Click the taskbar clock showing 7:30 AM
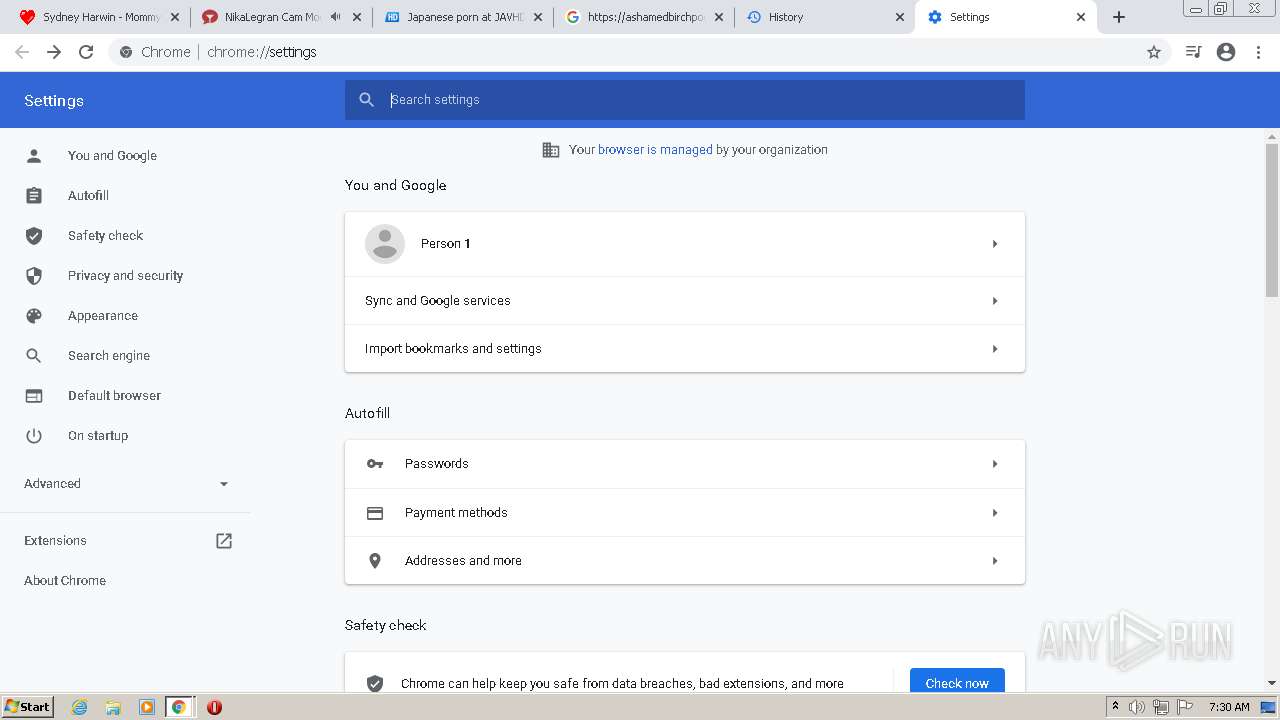Viewport: 1280px width, 720px height. pos(1229,707)
